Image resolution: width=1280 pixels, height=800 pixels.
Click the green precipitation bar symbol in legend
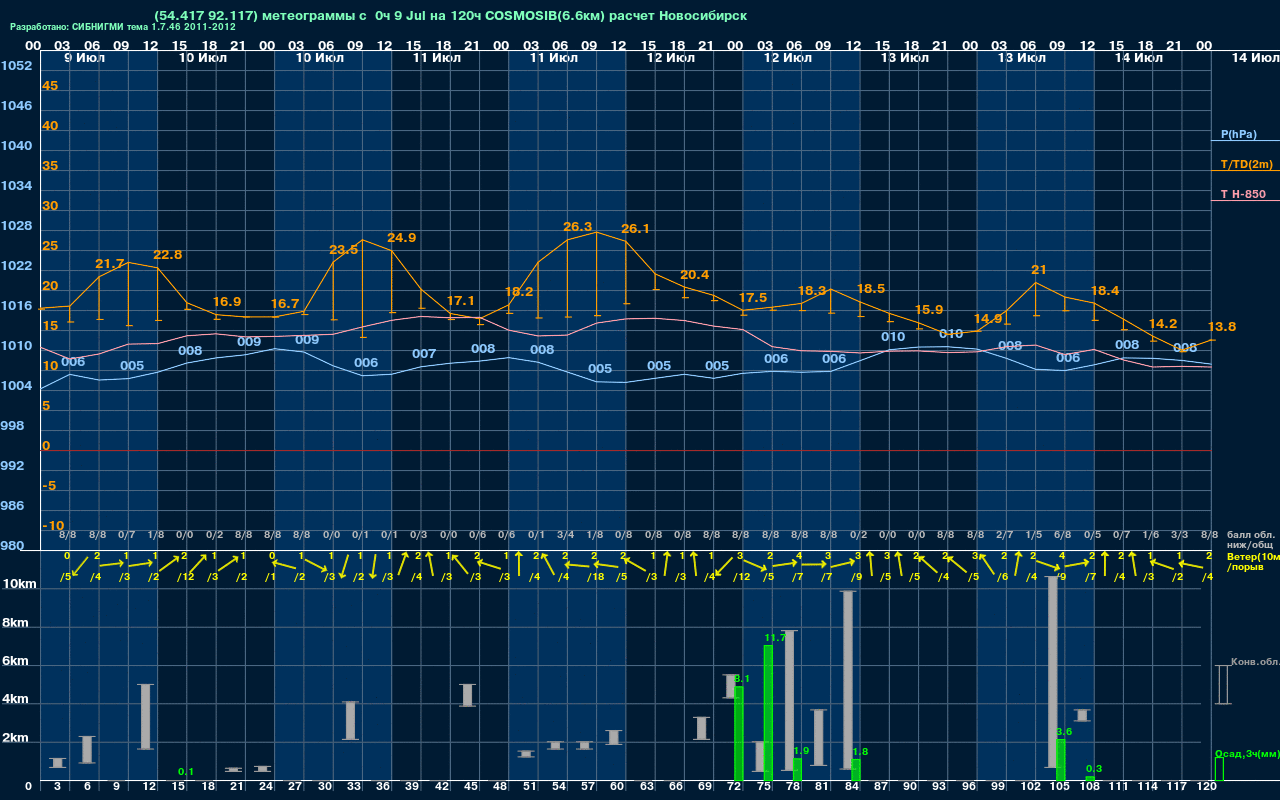coord(1218,769)
